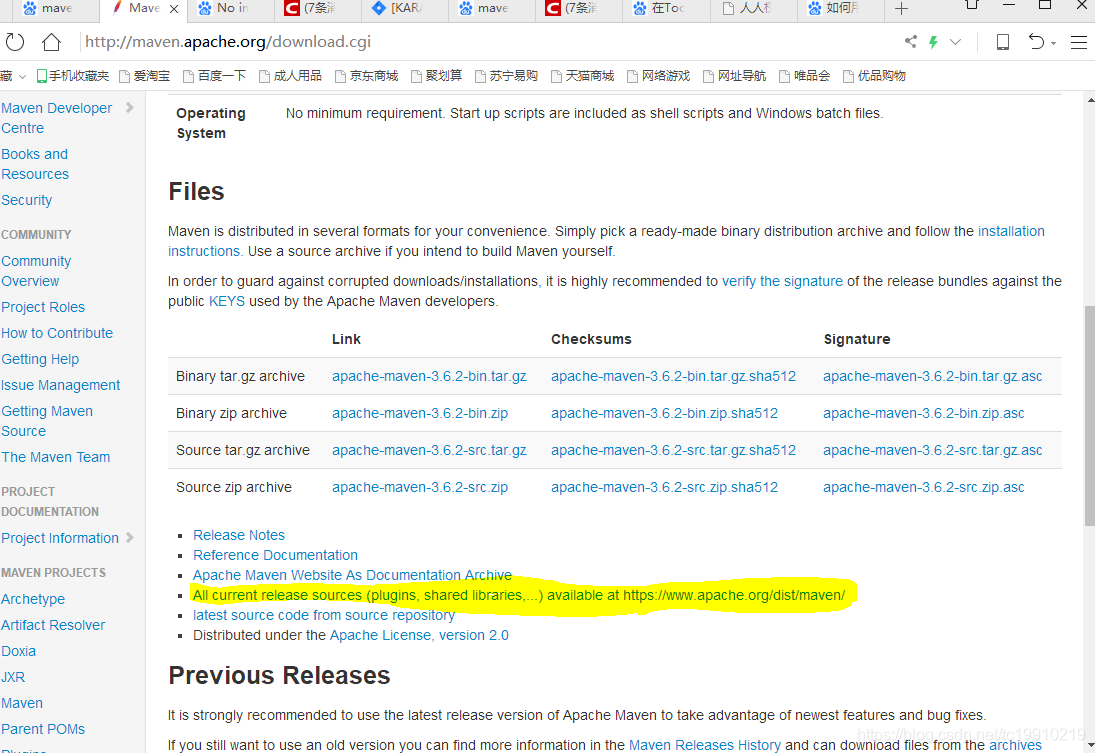
Task: Open apache-maven-3.6.2-src.zip.asc signature
Action: click(x=923, y=488)
